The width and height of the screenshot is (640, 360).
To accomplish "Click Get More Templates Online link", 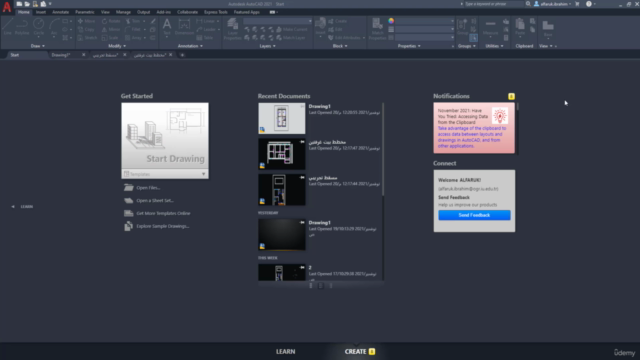I will coord(163,213).
